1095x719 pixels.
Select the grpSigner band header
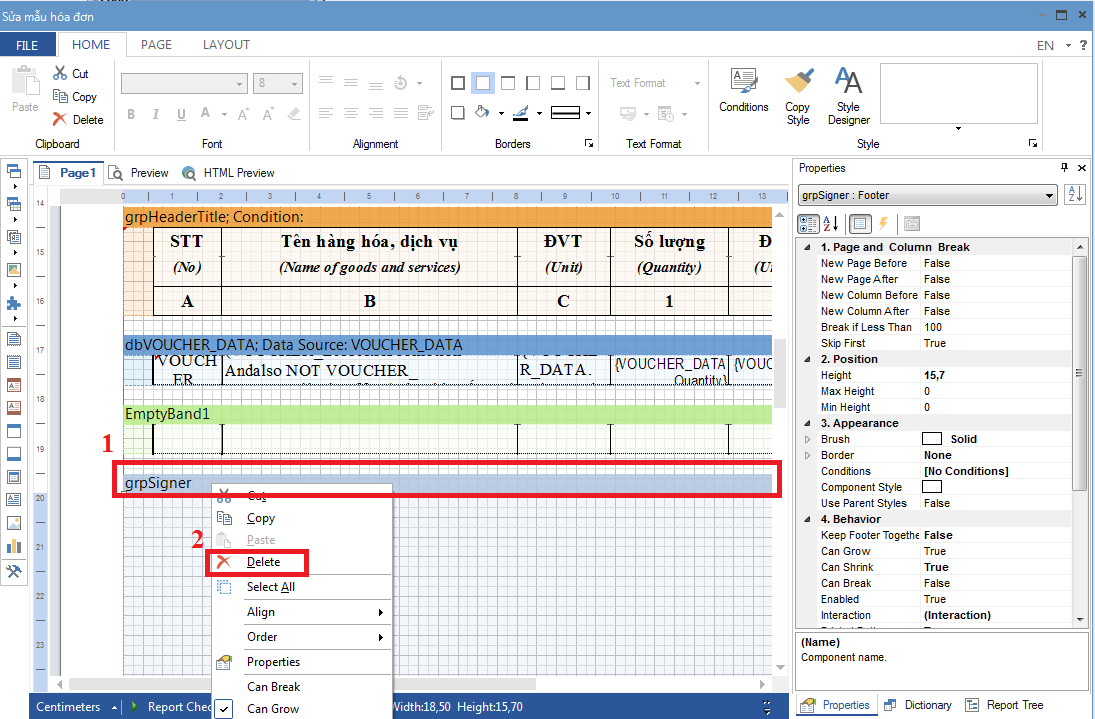pos(448,483)
